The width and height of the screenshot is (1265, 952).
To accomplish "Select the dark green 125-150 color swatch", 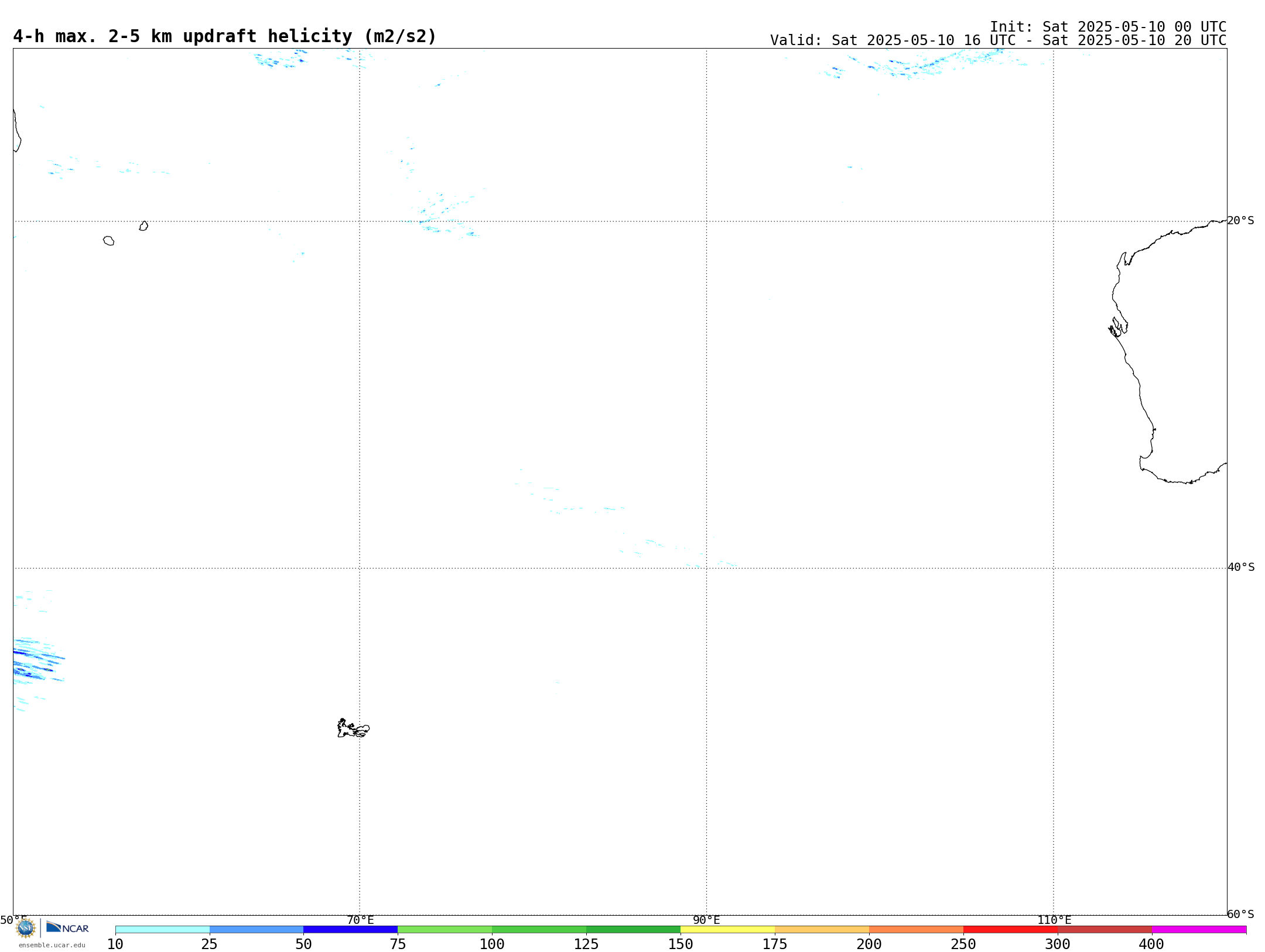I will pyautogui.click(x=634, y=930).
